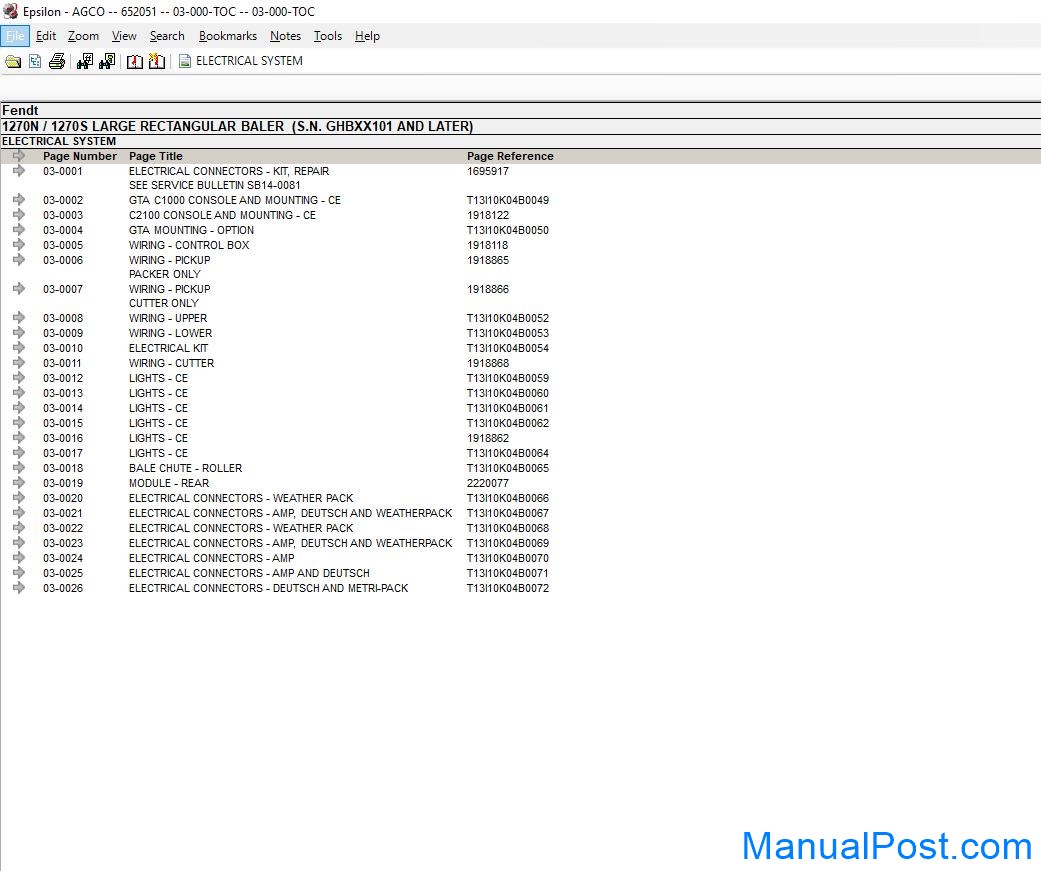Open the Zoom menu
This screenshot has height=871, width=1041.
(83, 36)
